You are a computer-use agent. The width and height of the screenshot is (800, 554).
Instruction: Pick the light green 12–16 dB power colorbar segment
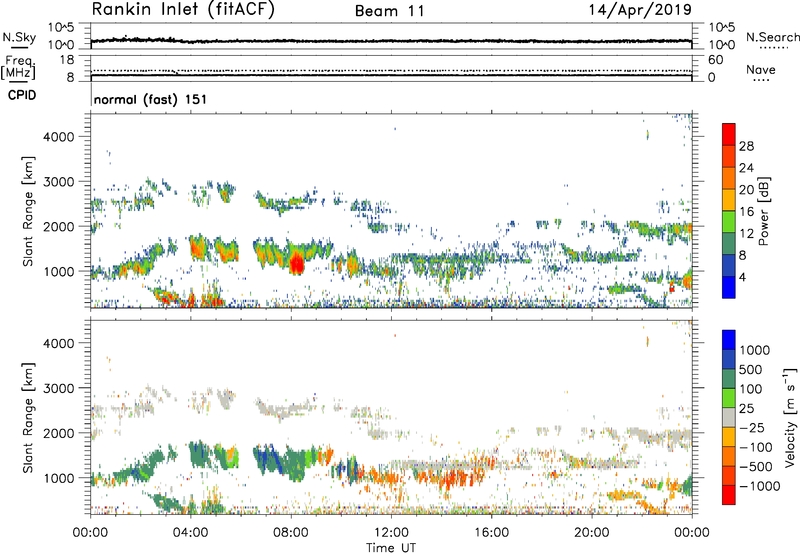click(729, 221)
